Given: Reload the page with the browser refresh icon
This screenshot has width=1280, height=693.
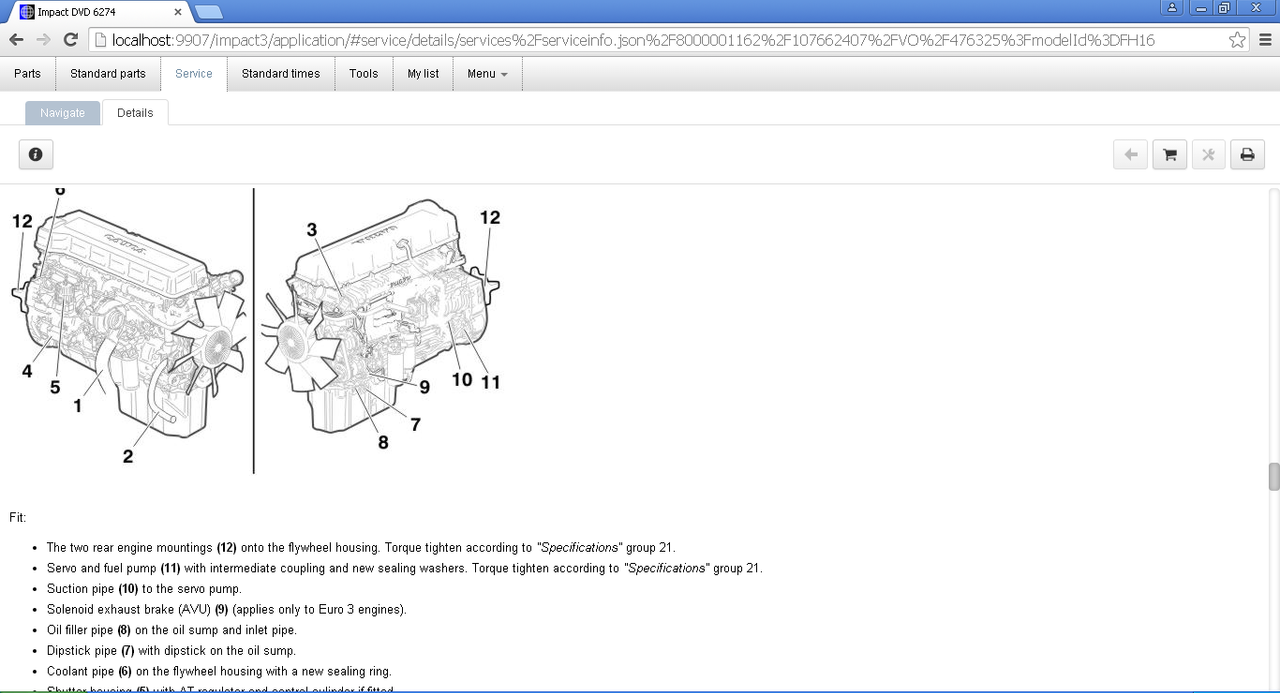Looking at the screenshot, I should (70, 40).
